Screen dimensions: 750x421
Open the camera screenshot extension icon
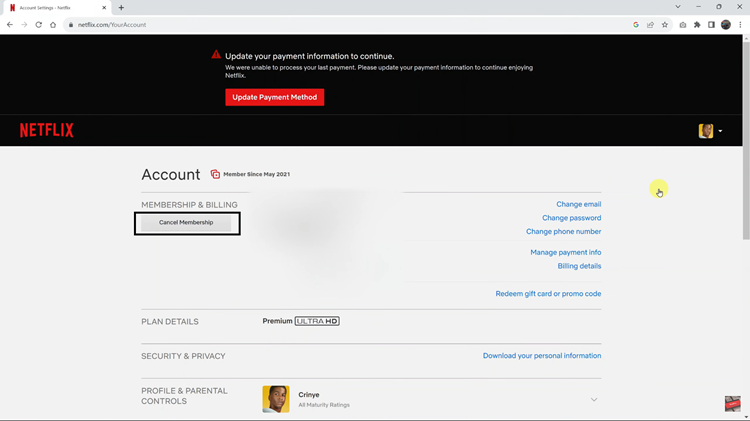click(683, 25)
